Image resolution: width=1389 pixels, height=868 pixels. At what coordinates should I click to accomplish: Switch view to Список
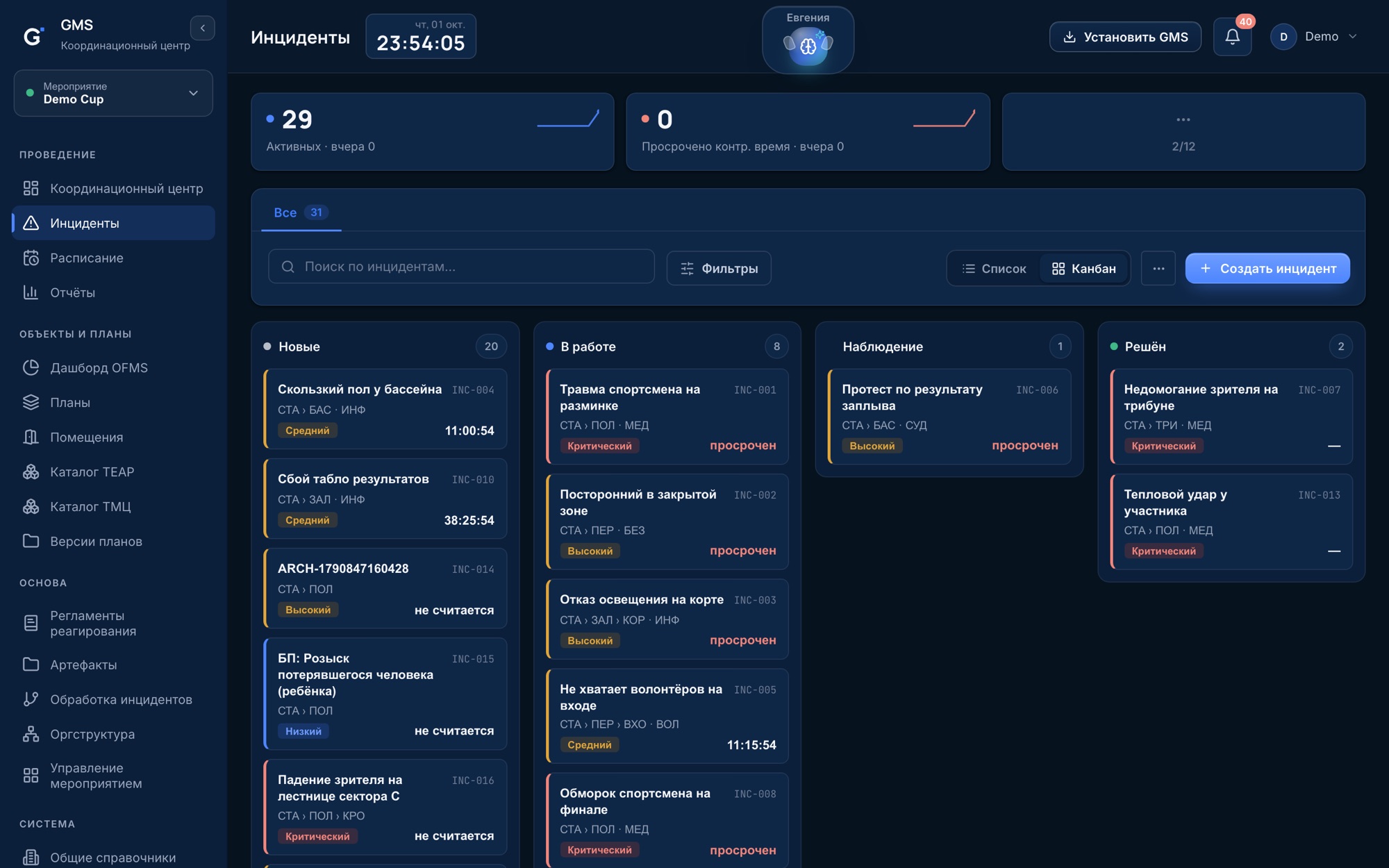pyautogui.click(x=994, y=269)
